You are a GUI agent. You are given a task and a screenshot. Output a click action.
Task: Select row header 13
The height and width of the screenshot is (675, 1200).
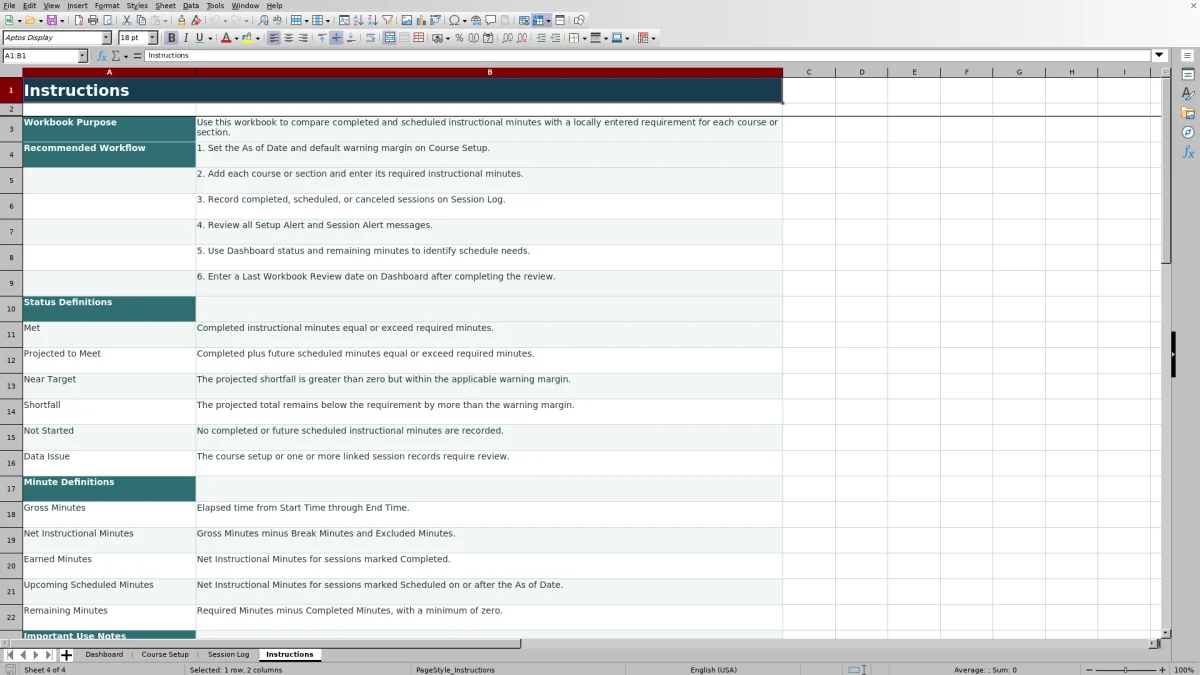coord(11,386)
